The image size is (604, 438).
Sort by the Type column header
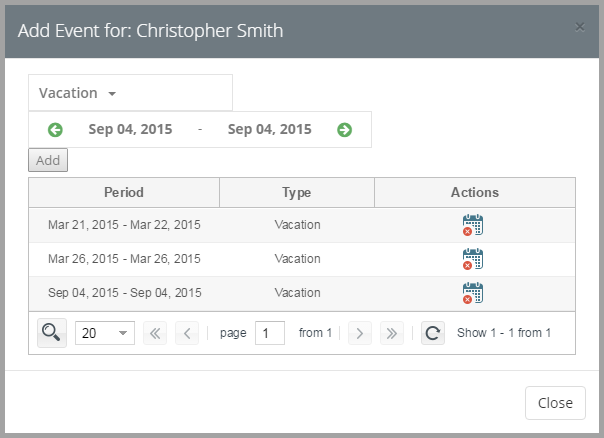coord(297,192)
